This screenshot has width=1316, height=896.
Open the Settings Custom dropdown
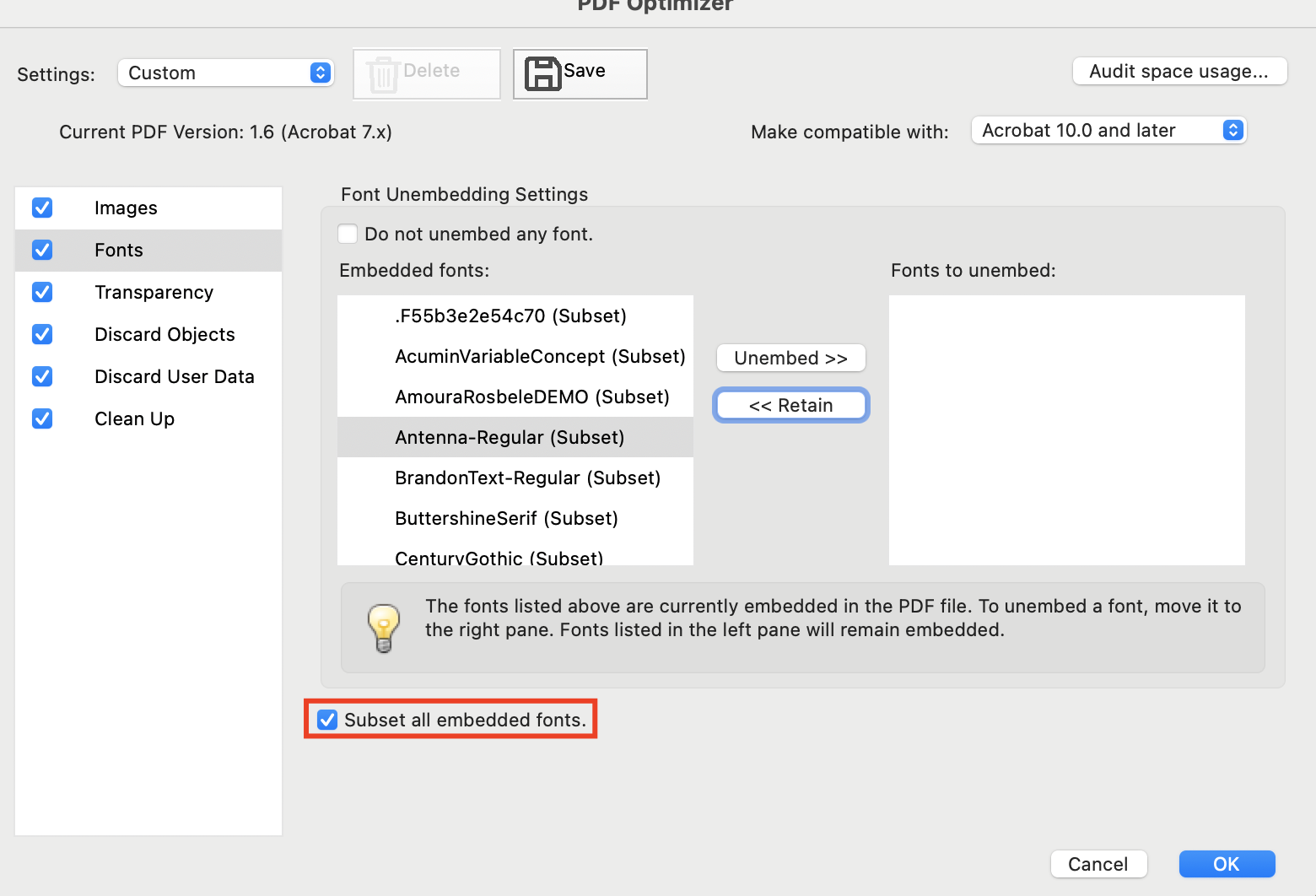[x=225, y=73]
